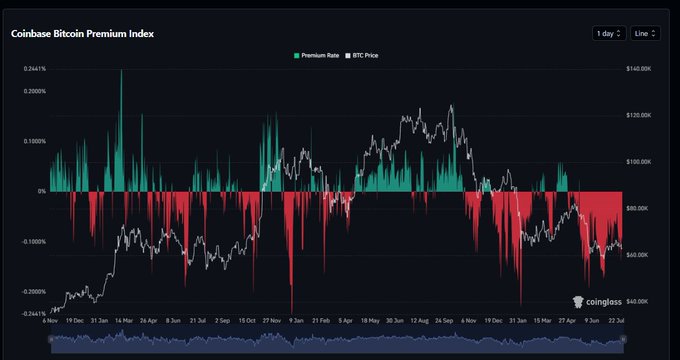
Task: Click the $80.00K price axis label
Action: [637, 209]
